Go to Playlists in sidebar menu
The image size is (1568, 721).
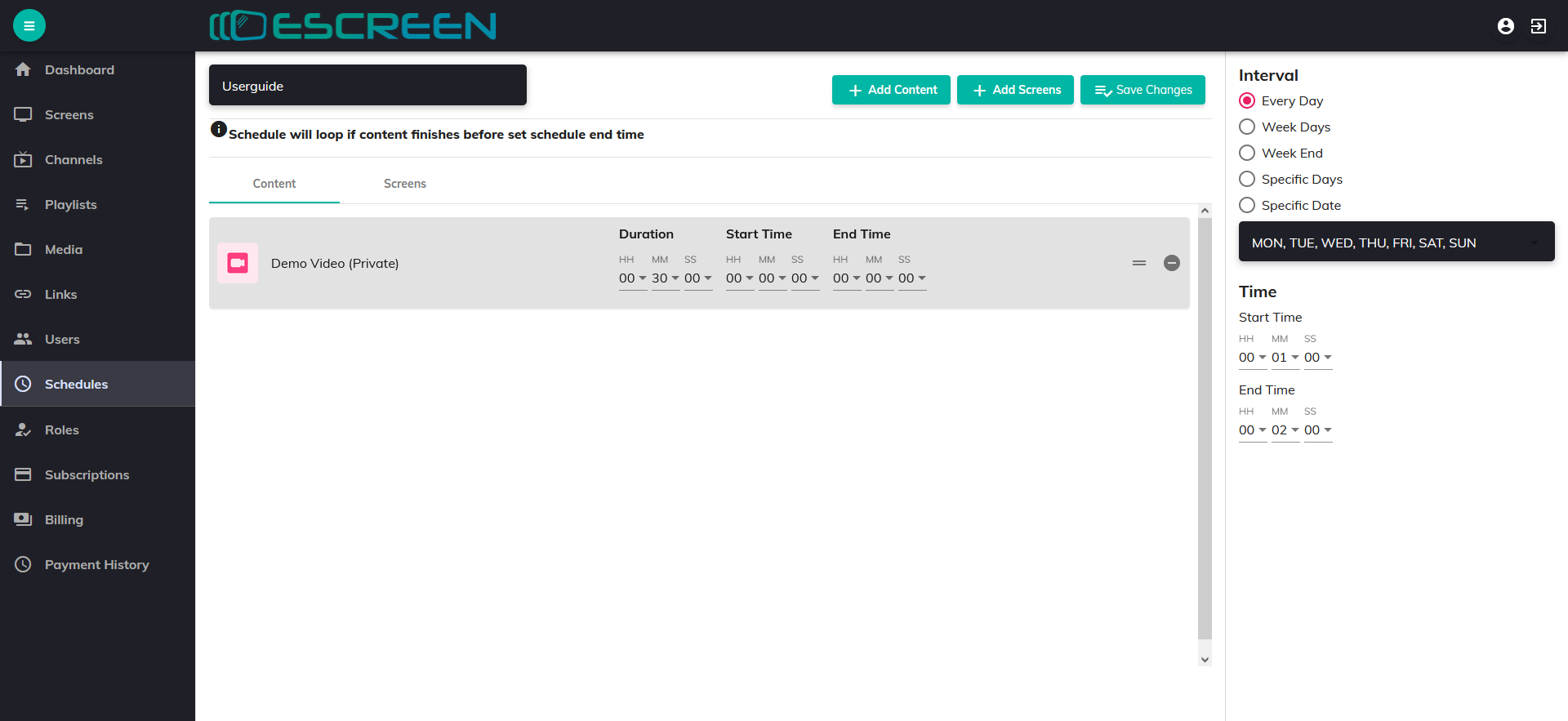pos(70,205)
